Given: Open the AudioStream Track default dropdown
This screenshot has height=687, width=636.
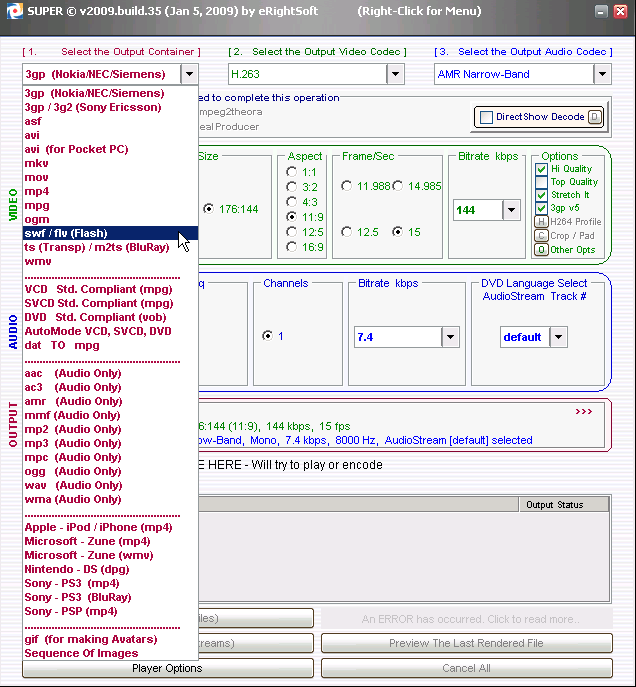Looking at the screenshot, I should (558, 337).
